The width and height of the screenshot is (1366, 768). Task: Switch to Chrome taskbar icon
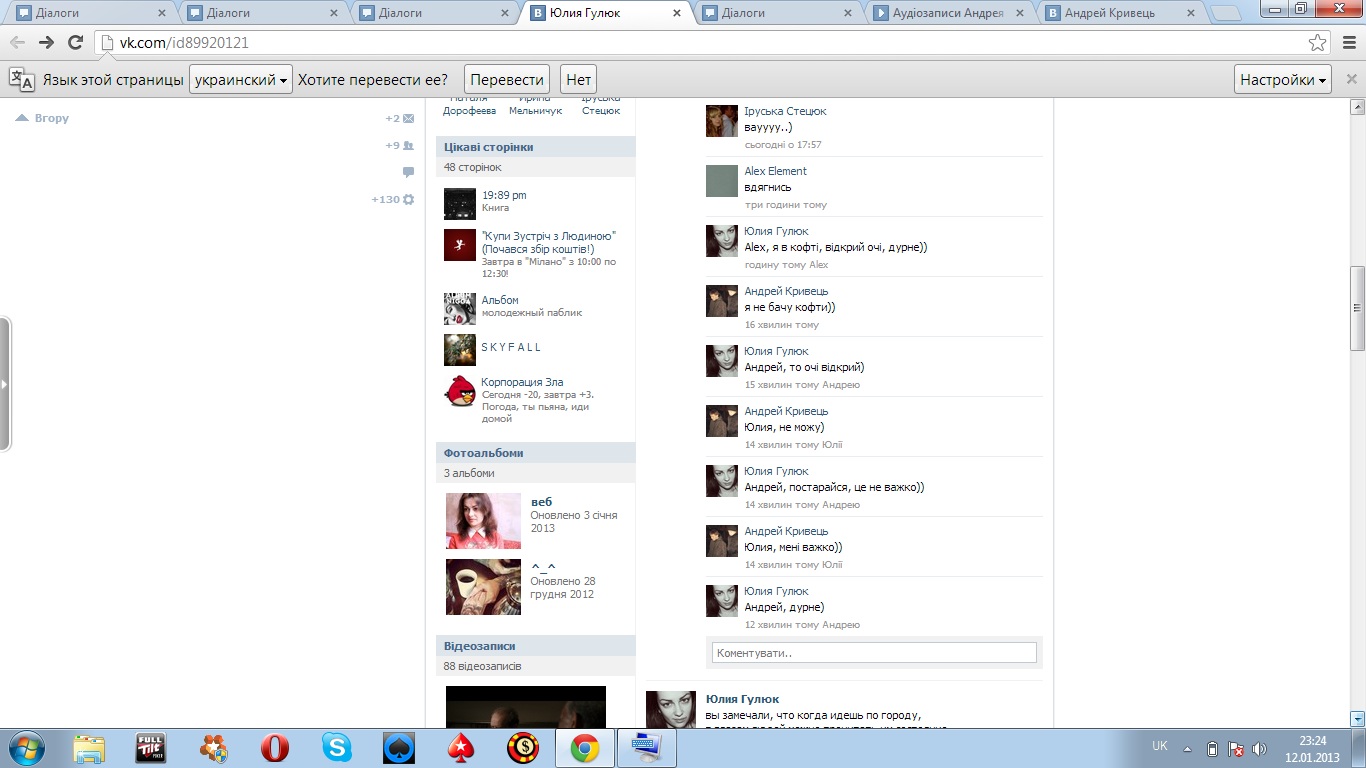click(585, 748)
